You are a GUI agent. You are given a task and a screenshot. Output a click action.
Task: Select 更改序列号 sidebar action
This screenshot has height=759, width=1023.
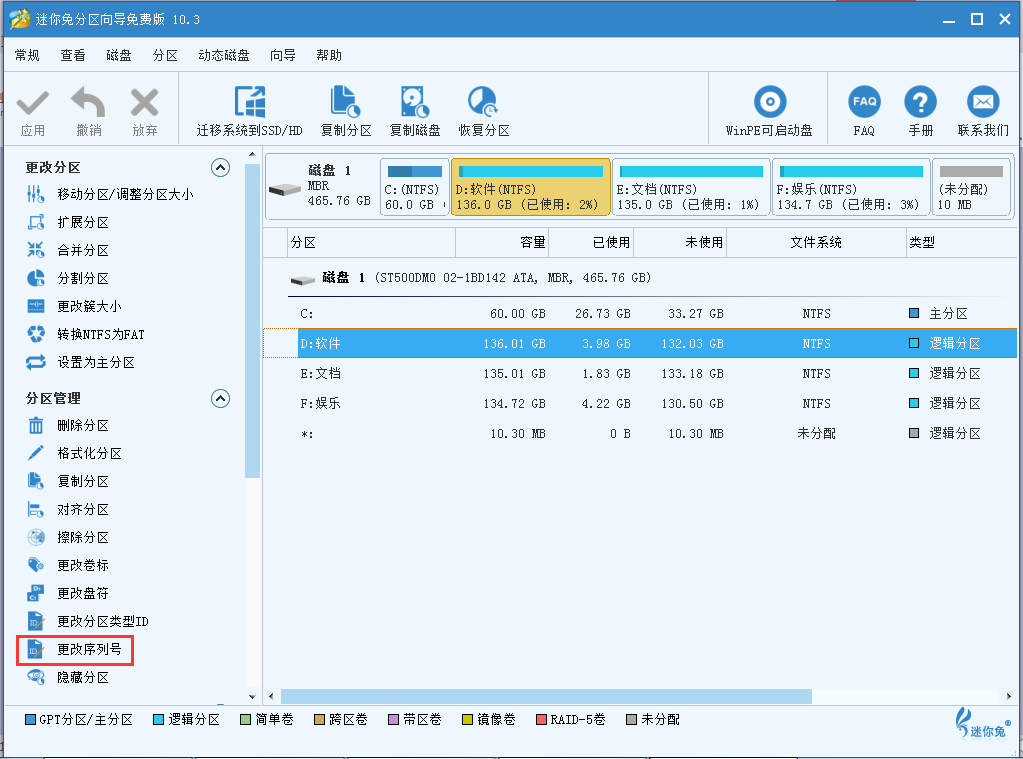coord(74,650)
